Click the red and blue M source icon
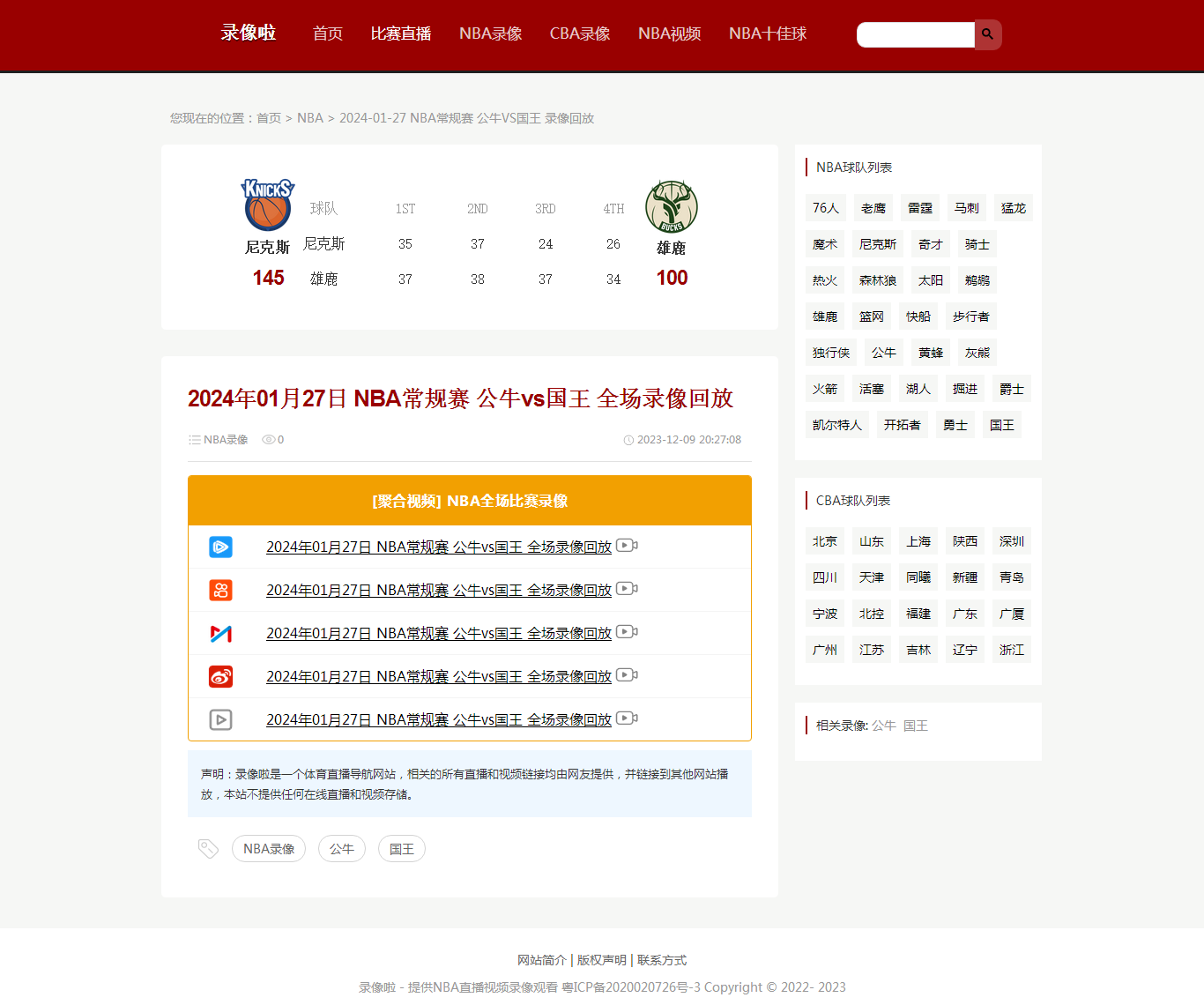Screen dimensions: 1204x1005 click(220, 634)
